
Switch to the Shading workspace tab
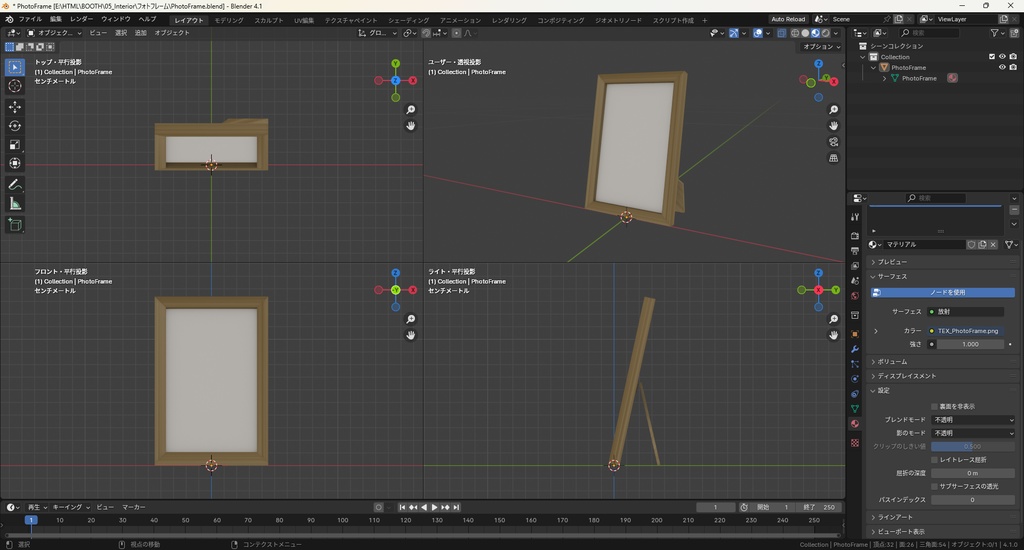pos(408,19)
